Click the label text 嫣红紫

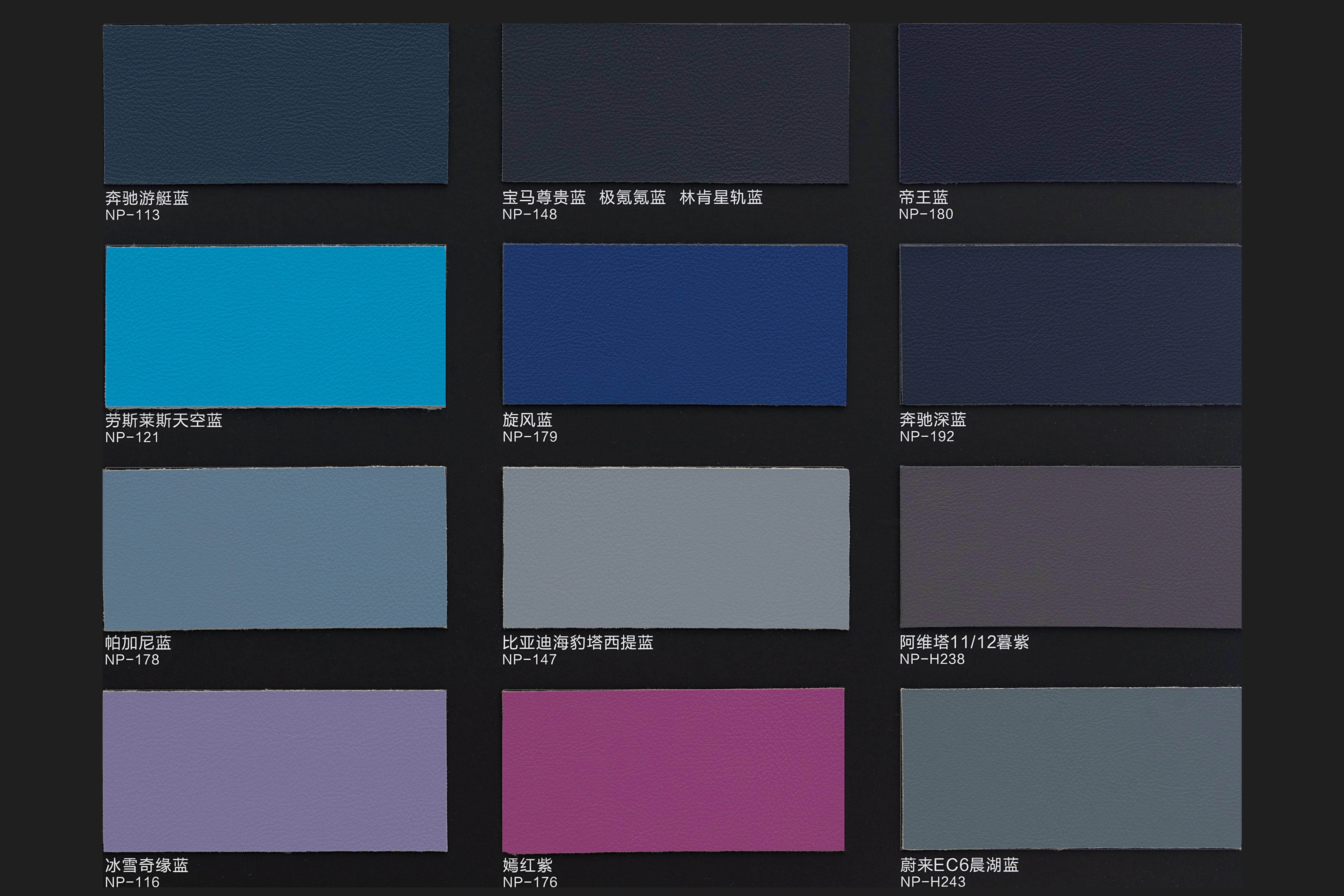click(527, 865)
